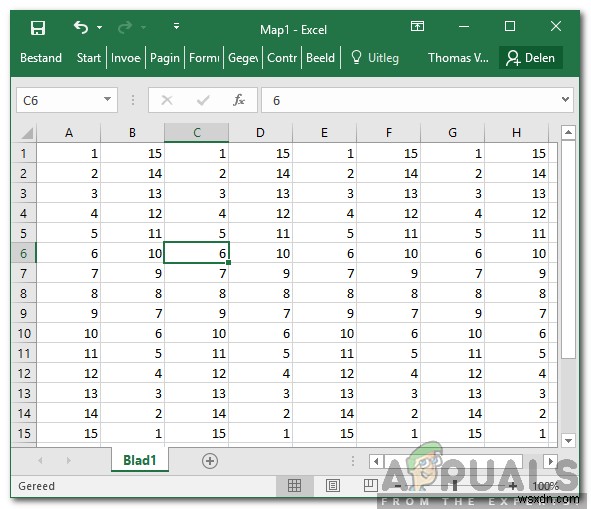Open the Controleren ribbon tab

[x=282, y=58]
